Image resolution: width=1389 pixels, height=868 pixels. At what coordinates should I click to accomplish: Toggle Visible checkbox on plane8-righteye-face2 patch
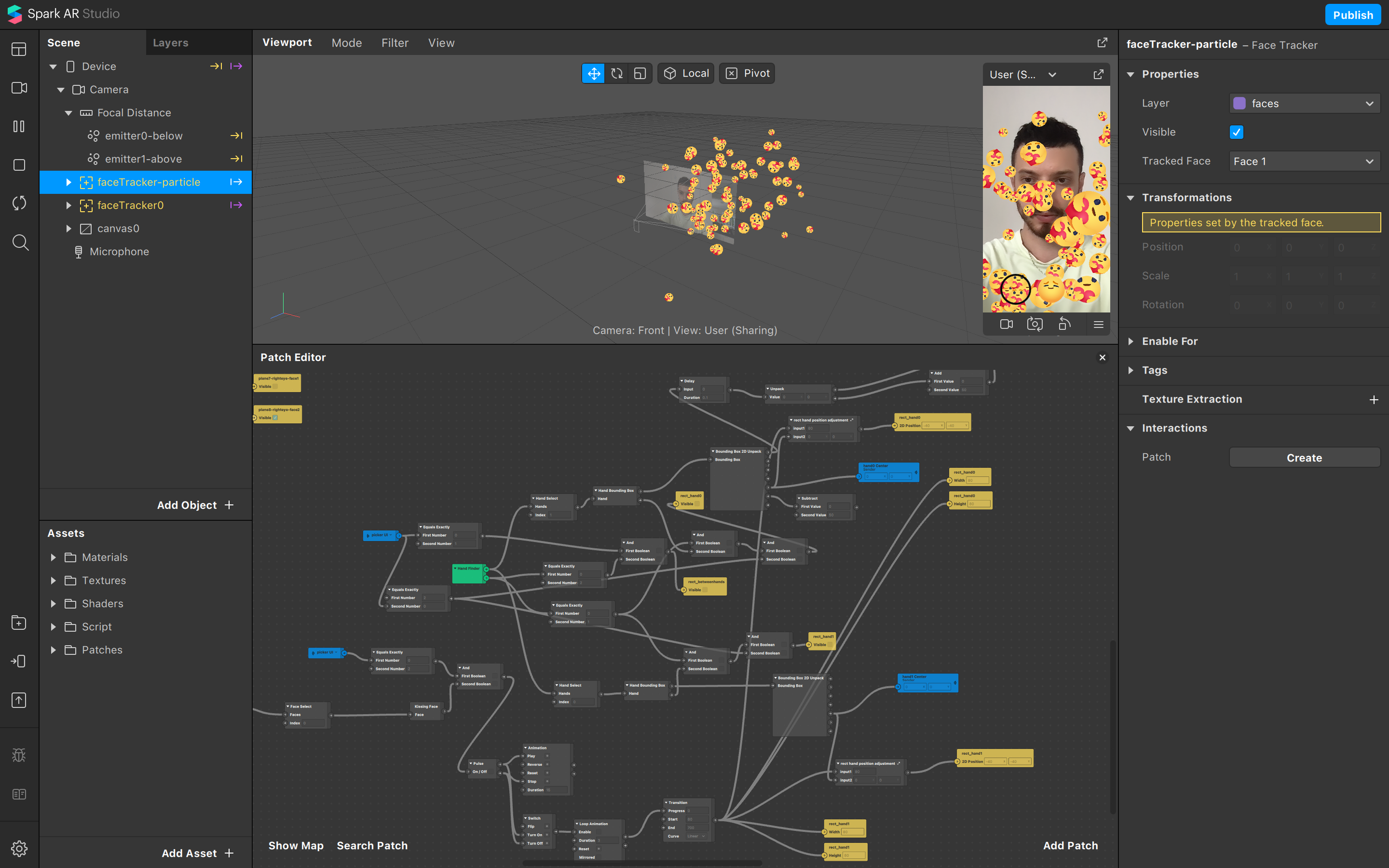point(275,418)
